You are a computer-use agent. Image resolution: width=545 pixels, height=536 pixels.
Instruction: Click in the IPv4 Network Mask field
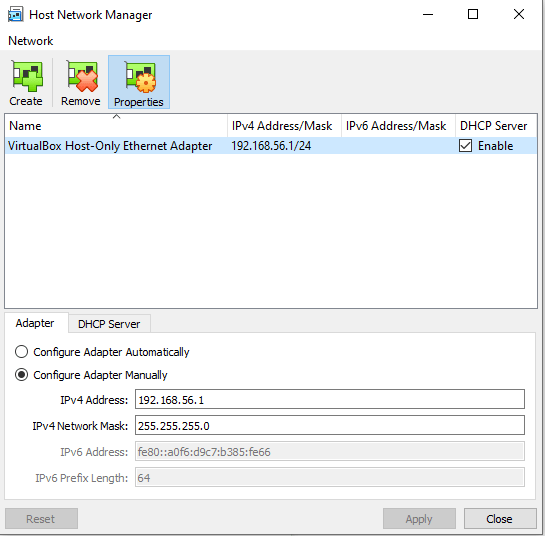(330, 425)
